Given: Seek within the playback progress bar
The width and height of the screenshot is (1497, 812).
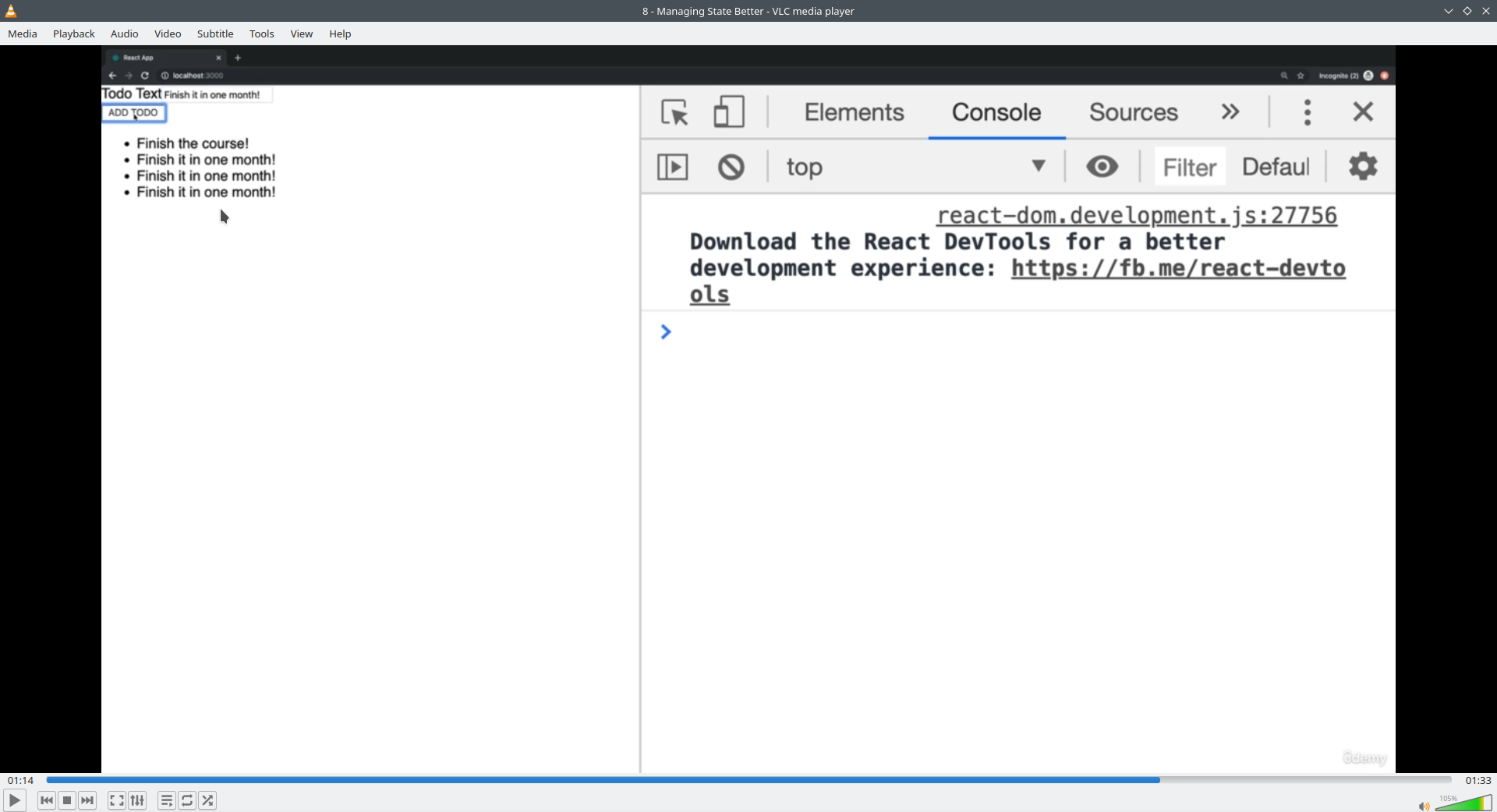Looking at the screenshot, I should [x=748, y=780].
